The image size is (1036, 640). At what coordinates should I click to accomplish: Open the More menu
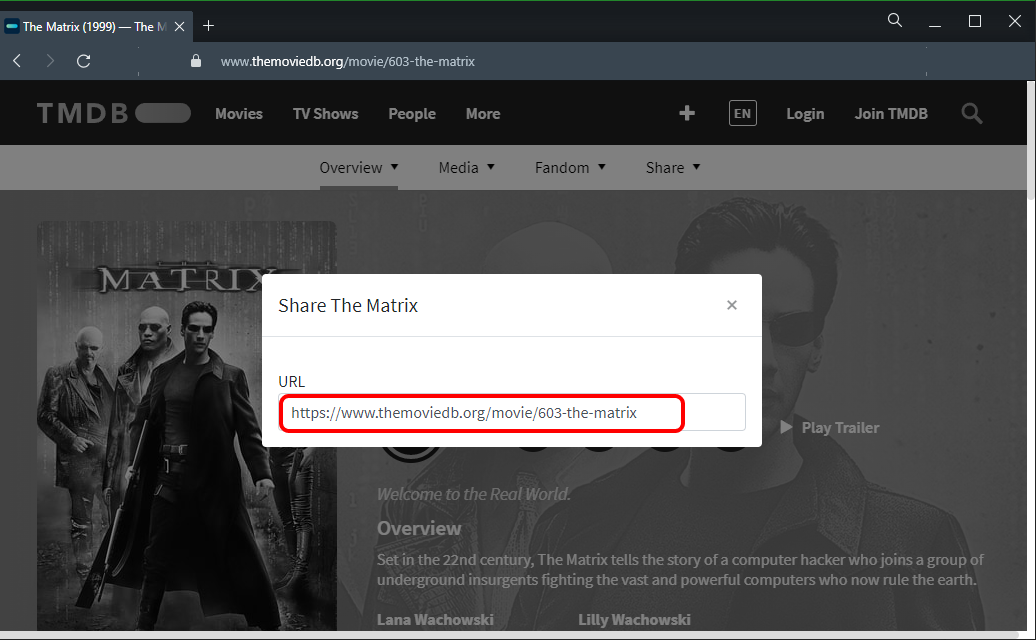tap(483, 114)
